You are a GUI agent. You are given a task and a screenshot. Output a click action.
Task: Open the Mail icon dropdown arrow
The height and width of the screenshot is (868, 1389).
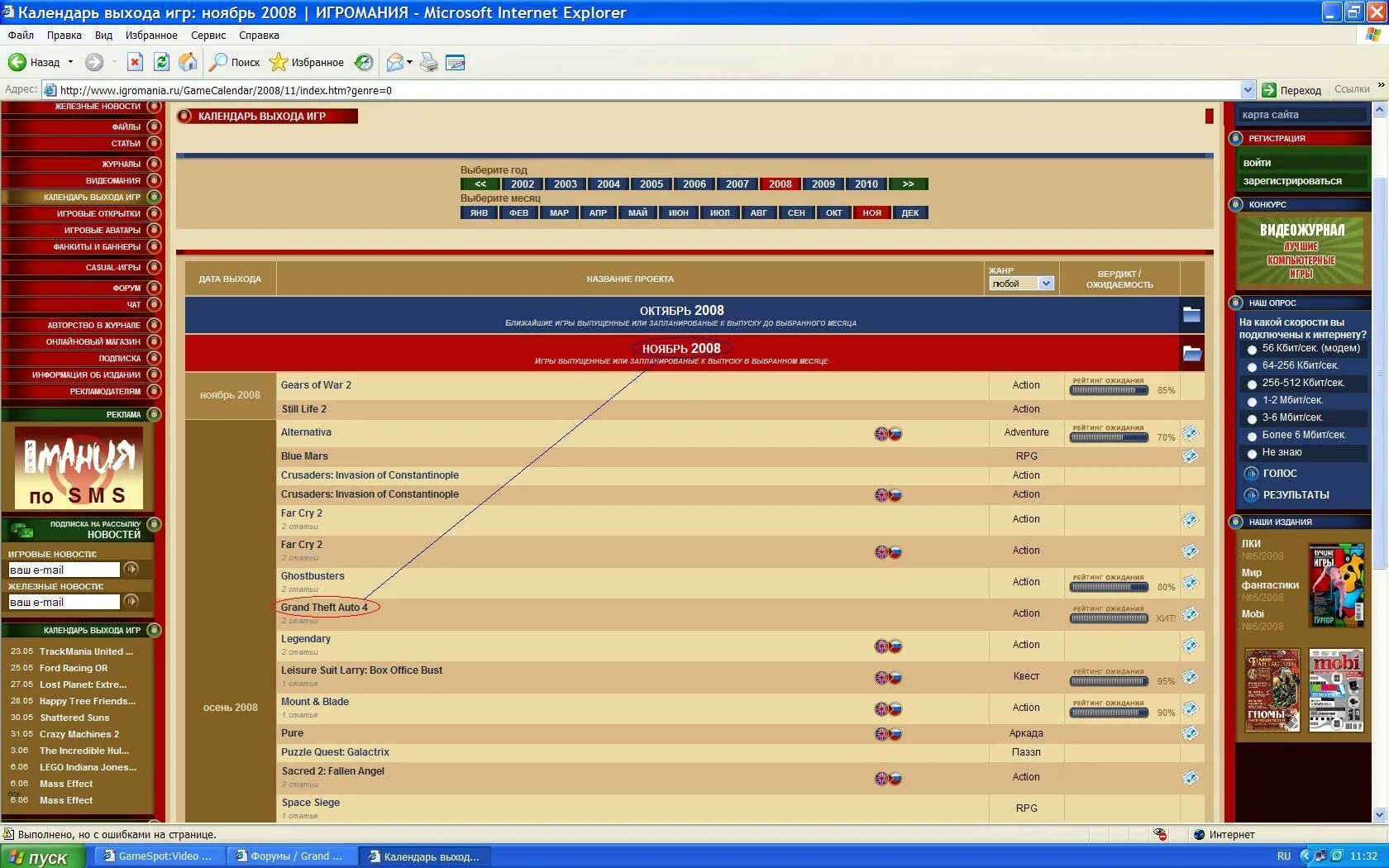[x=410, y=62]
